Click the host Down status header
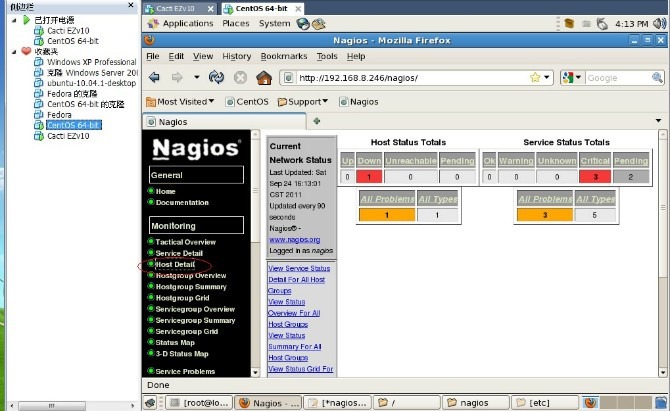This screenshot has height=411, width=670. (369, 161)
